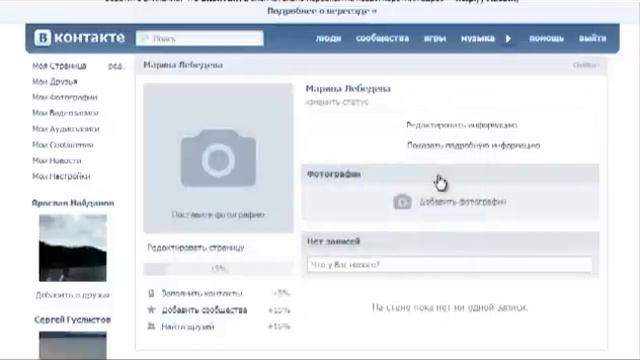Click Добавить в друзья under suggested friend
Viewport: 640px width, 360px height.
(73, 295)
